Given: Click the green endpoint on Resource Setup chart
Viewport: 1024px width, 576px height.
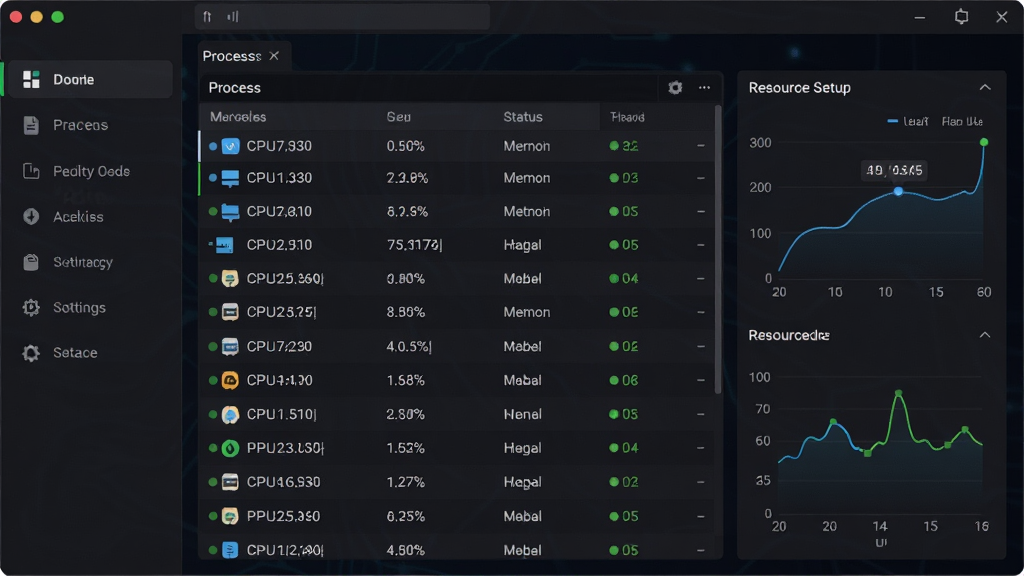Looking at the screenshot, I should 984,142.
